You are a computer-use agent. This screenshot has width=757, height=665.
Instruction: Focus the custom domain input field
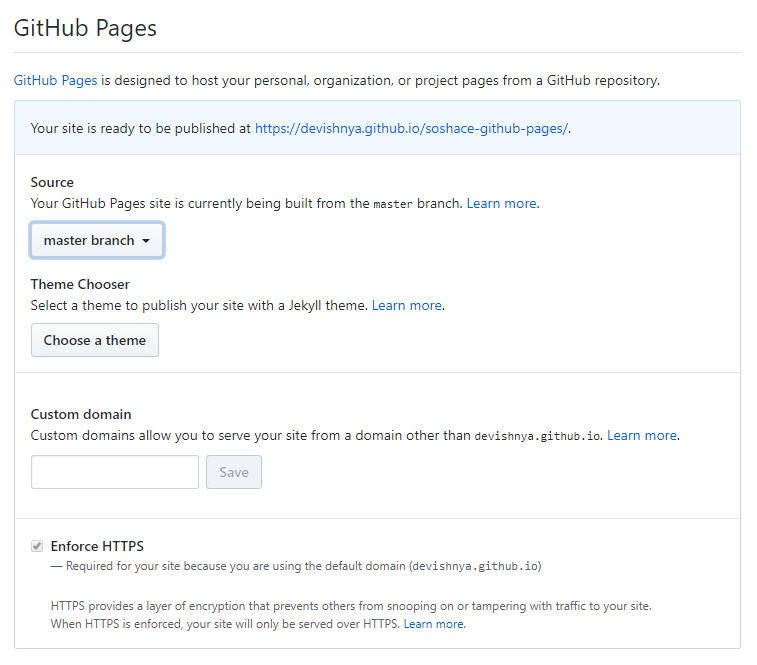(115, 472)
